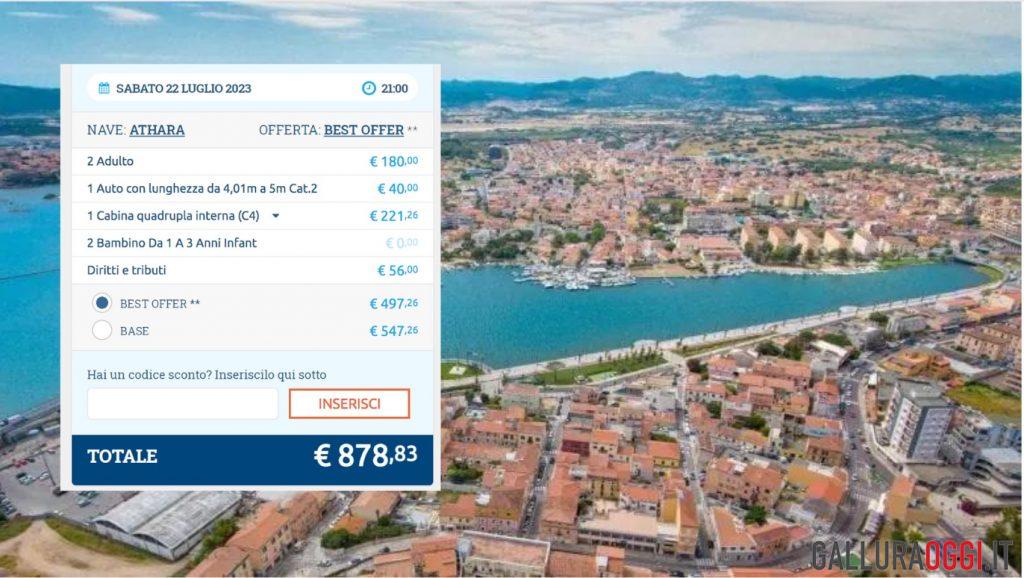The width and height of the screenshot is (1024, 578).
Task: Click the 1 Cabina quadrupla interna (C4) label
Action: coord(173,216)
